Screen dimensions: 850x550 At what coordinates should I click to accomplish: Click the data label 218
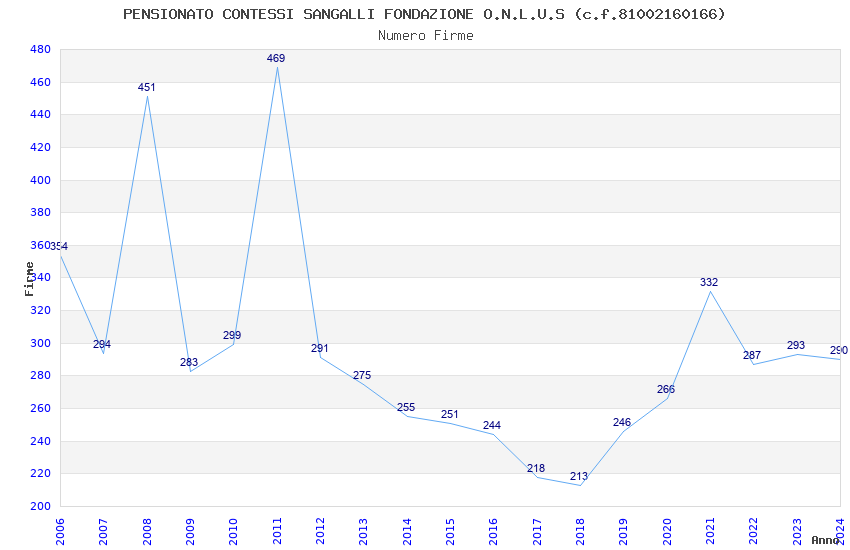coord(536,468)
